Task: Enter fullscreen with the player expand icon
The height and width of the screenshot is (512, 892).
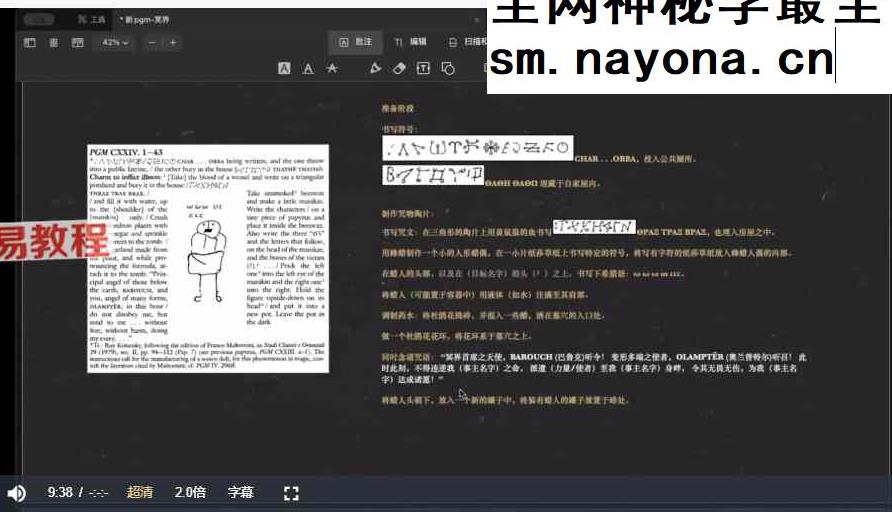Action: [291, 493]
